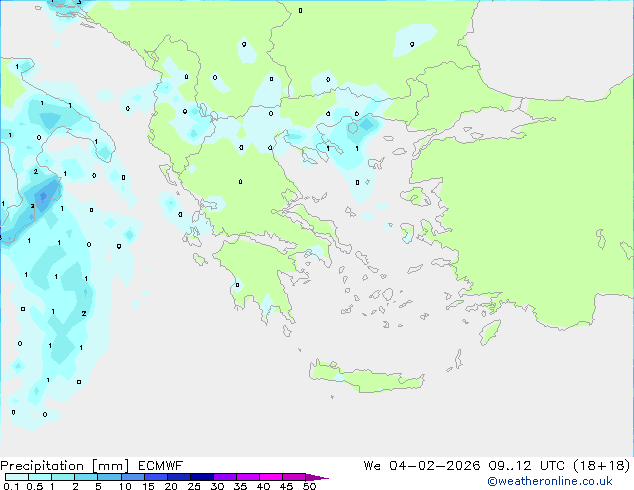This screenshot has height=490, width=634.
Task: Click the "We 04-02-2026" date text
Action: tap(422, 466)
